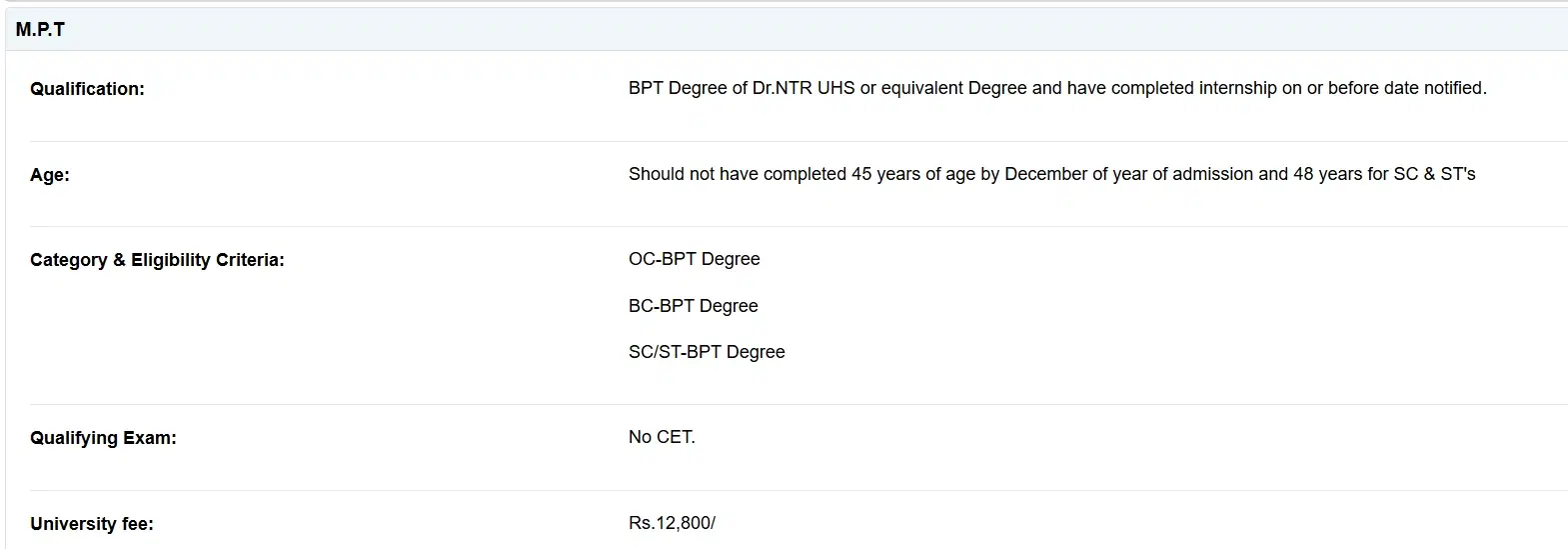Click the Category & Eligibility Criteria label

pyautogui.click(x=157, y=260)
